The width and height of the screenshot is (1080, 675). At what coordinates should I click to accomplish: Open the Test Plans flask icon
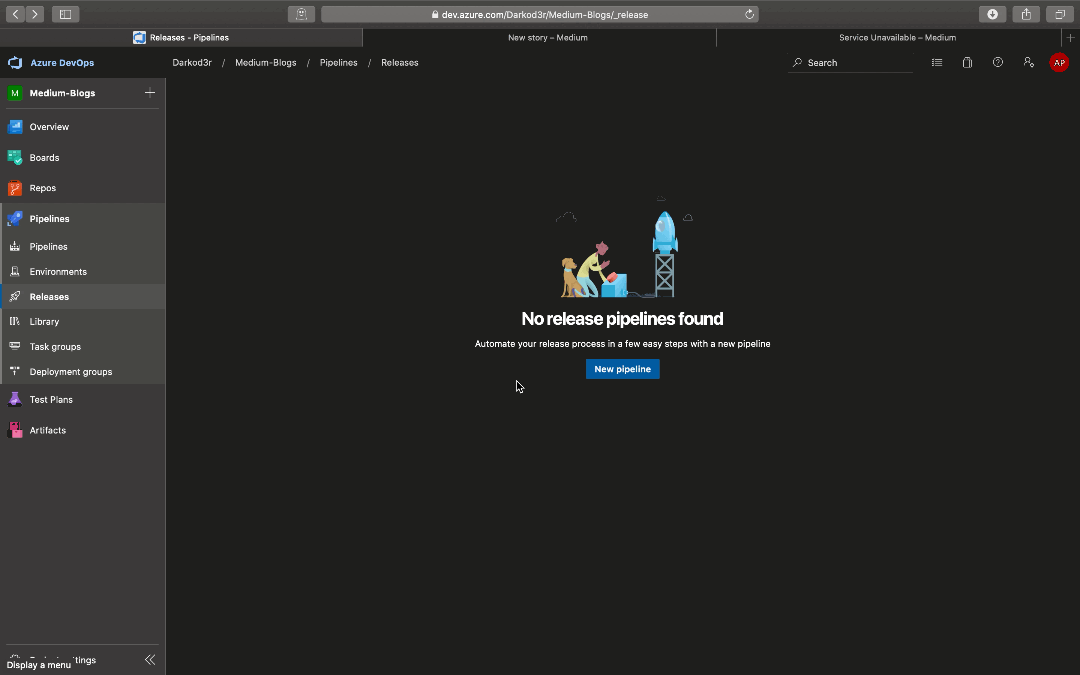tap(14, 399)
